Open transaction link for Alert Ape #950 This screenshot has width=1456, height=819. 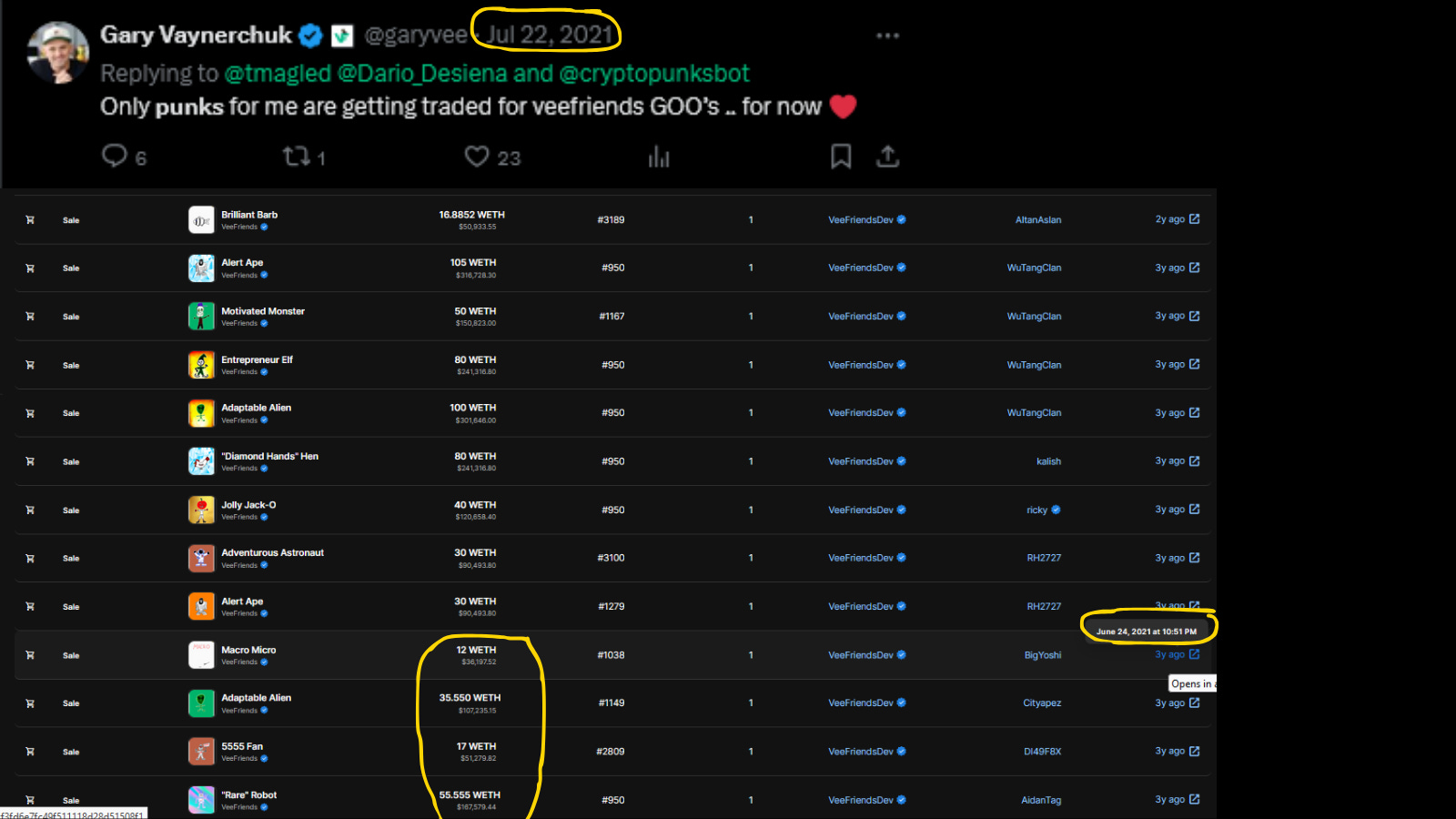pos(1194,268)
